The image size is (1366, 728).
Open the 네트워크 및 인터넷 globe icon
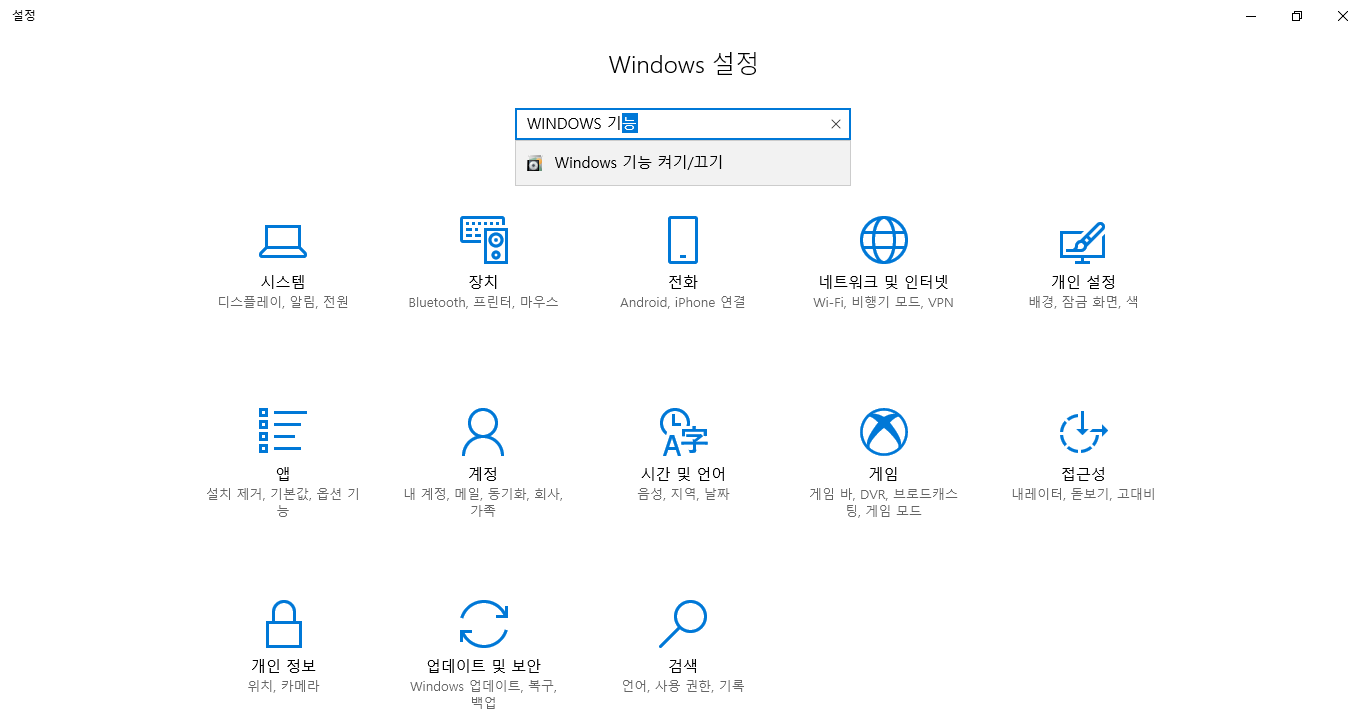[x=883, y=240]
